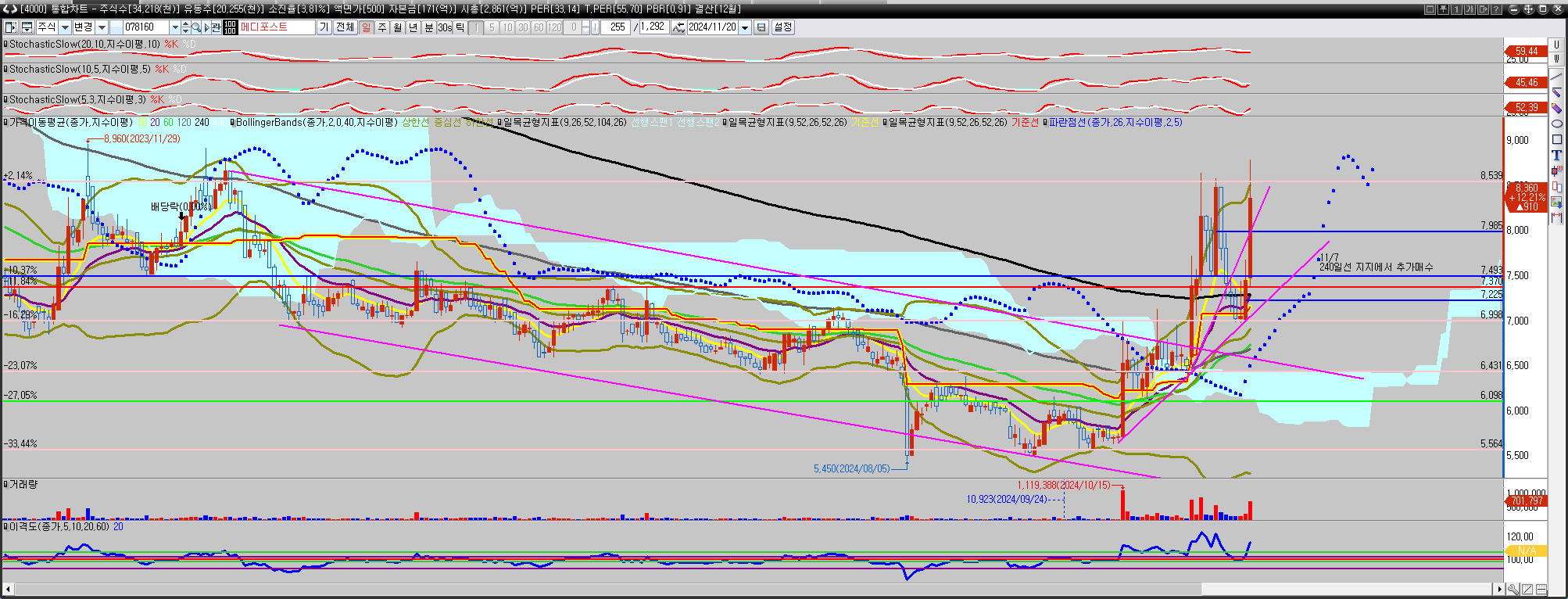This screenshot has width=1568, height=599.
Task: Click the scrollbar left arrow at bottom
Action: 8,589
